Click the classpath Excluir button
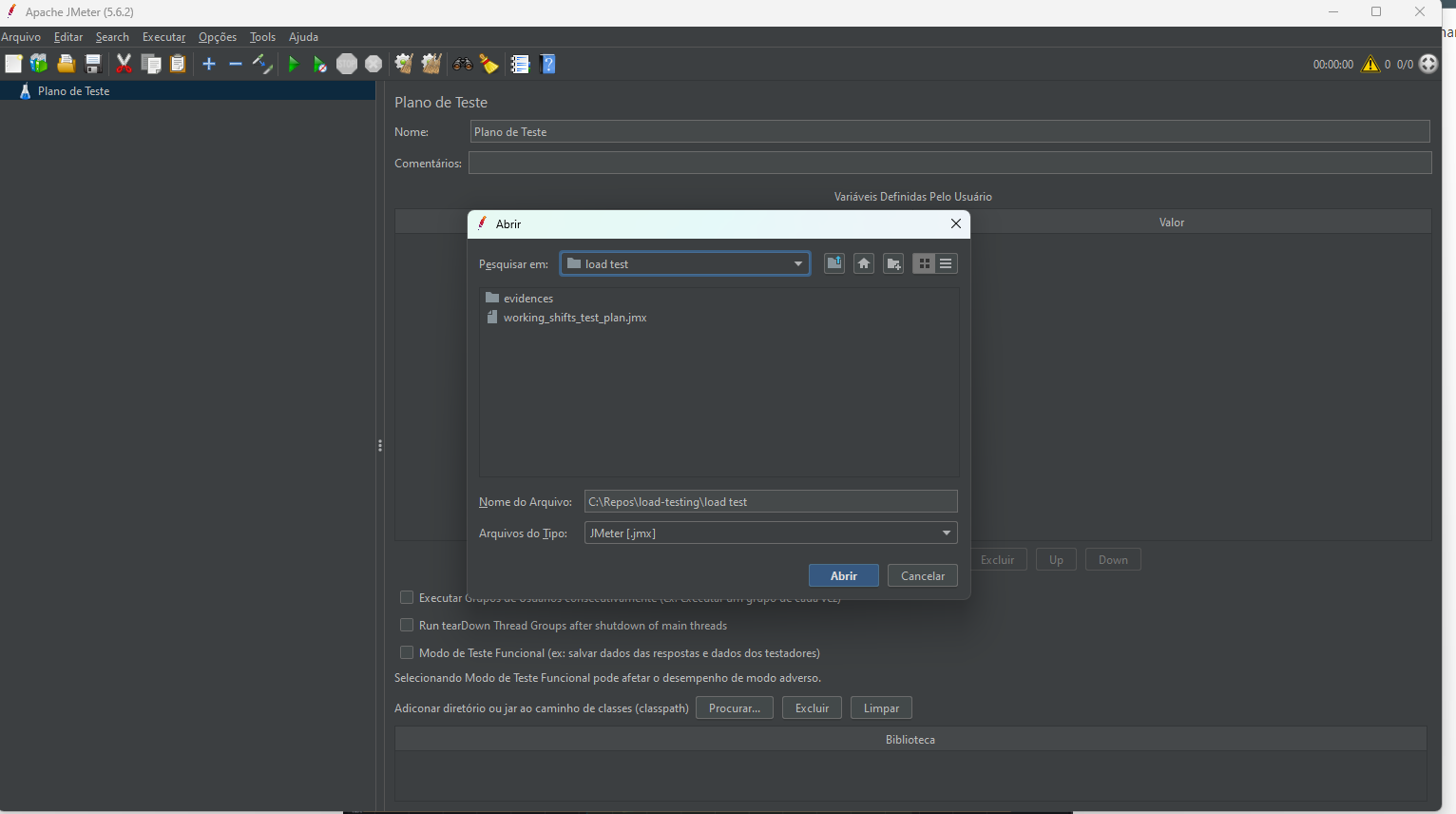 click(812, 707)
